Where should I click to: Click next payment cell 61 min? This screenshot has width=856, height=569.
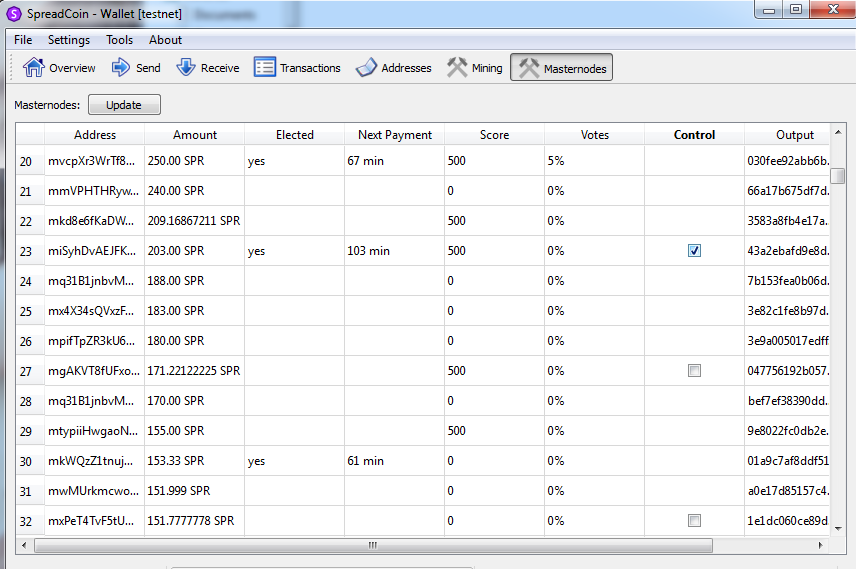(394, 461)
